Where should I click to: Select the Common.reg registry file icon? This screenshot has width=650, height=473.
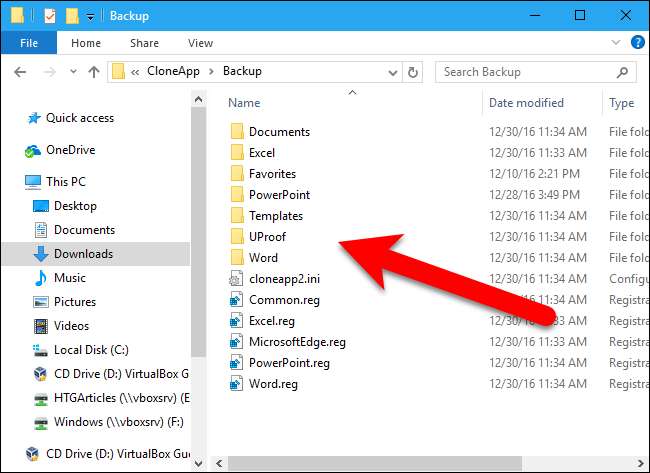point(236,300)
